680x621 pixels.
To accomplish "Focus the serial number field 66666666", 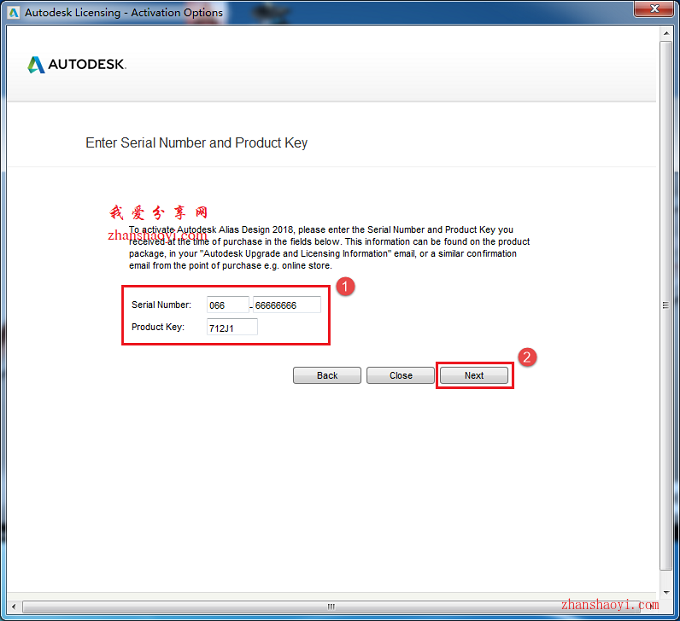I will click(287, 305).
